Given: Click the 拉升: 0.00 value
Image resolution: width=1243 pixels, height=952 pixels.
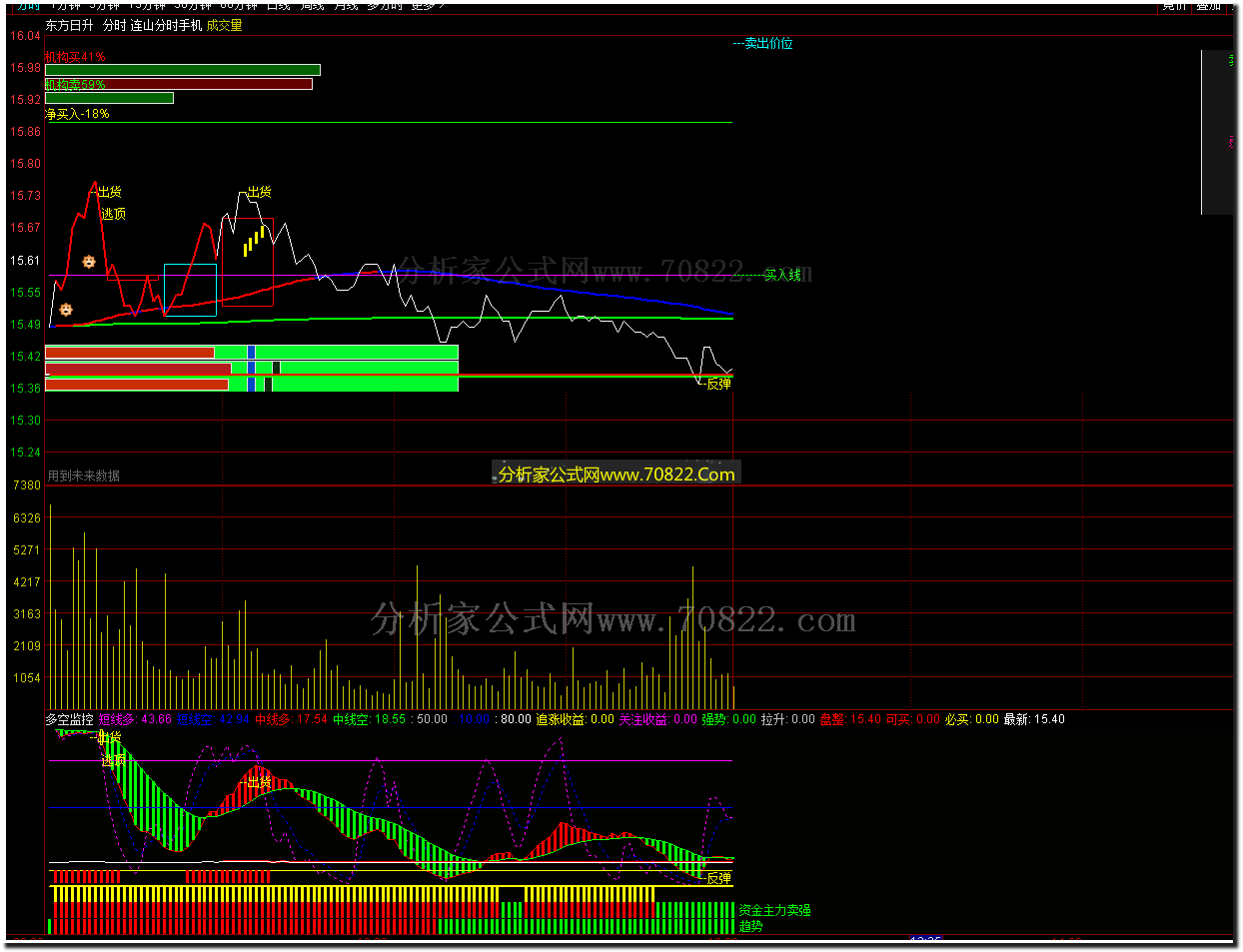Looking at the screenshot, I should coord(787,719).
